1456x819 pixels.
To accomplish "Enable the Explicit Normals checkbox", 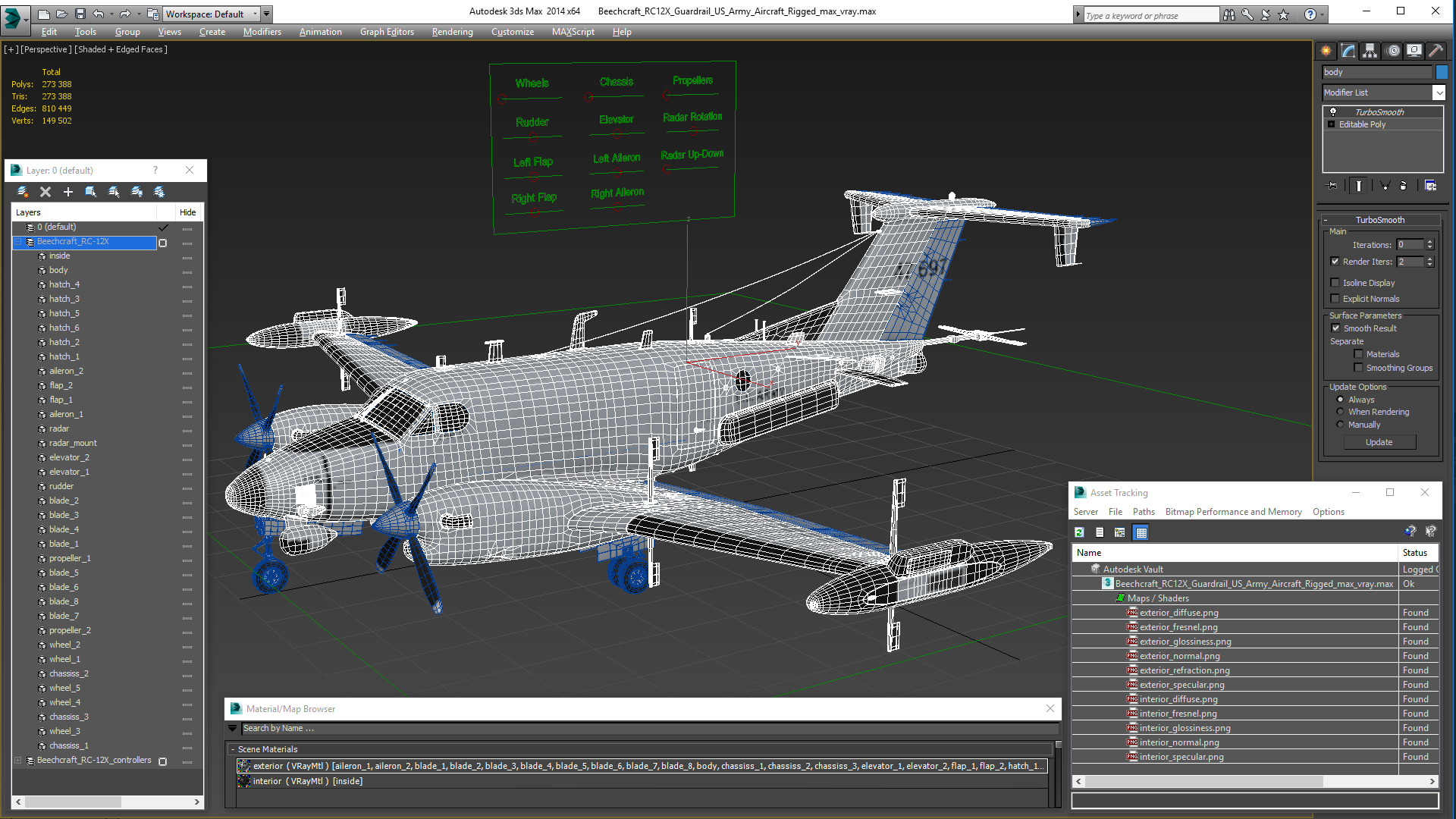I will (1335, 299).
